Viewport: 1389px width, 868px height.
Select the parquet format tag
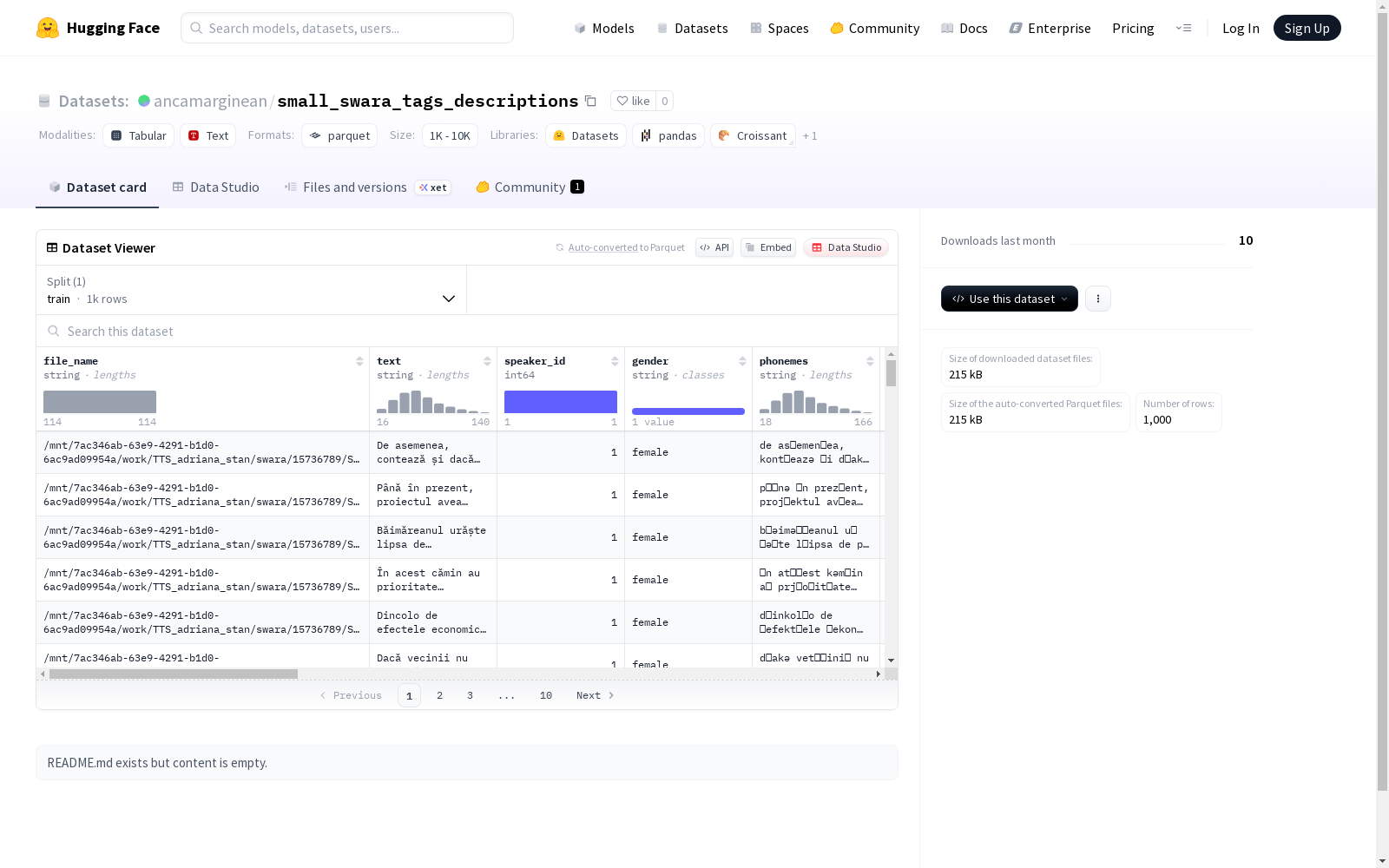(x=339, y=135)
